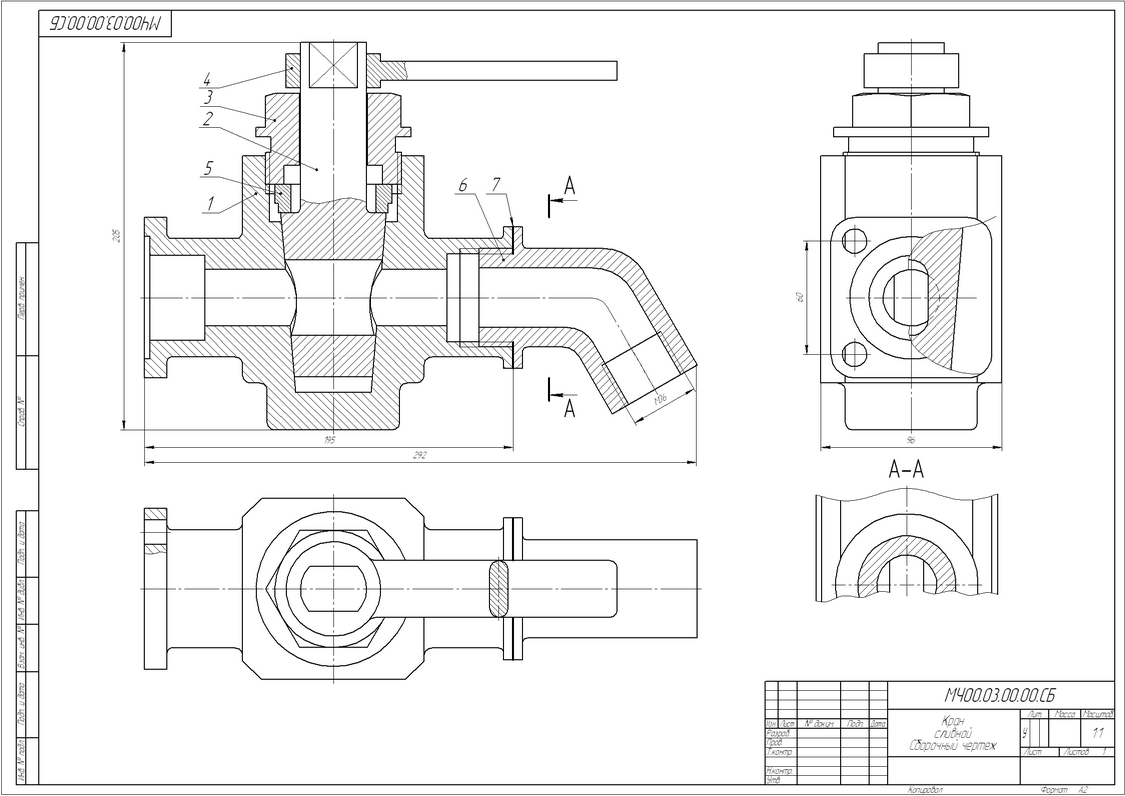This screenshot has width=1125, height=796.
Task: Select the Сборочный чертеж line in title block
Action: 953,746
